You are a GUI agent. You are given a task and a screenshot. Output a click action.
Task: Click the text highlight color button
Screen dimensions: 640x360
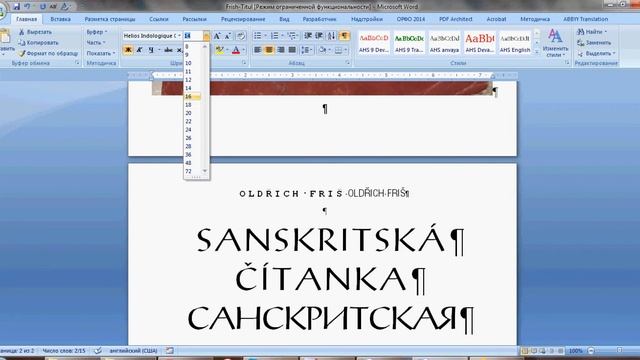point(220,50)
